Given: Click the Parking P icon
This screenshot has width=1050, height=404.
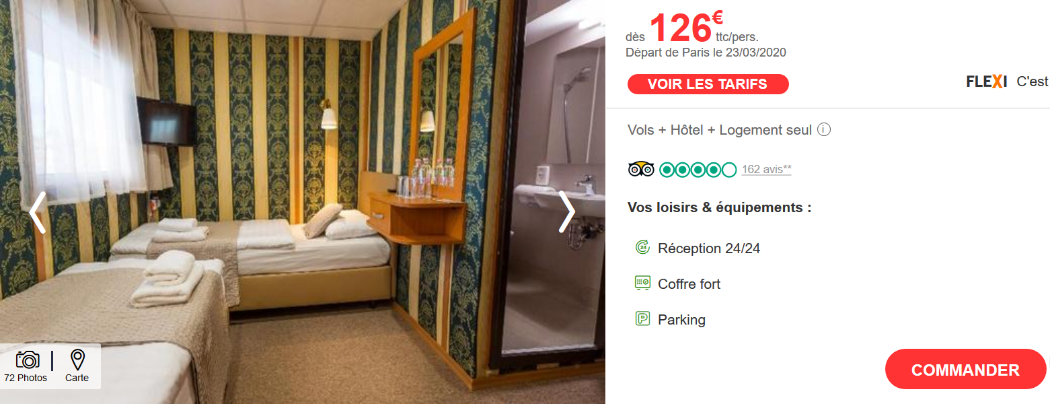Looking at the screenshot, I should click(x=642, y=319).
